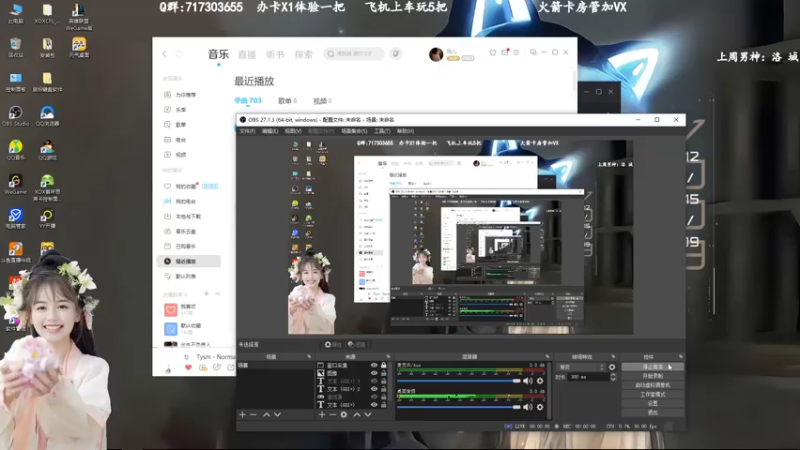
Task: Open 麦克风/Aux audio settings gear
Action: [x=540, y=381]
